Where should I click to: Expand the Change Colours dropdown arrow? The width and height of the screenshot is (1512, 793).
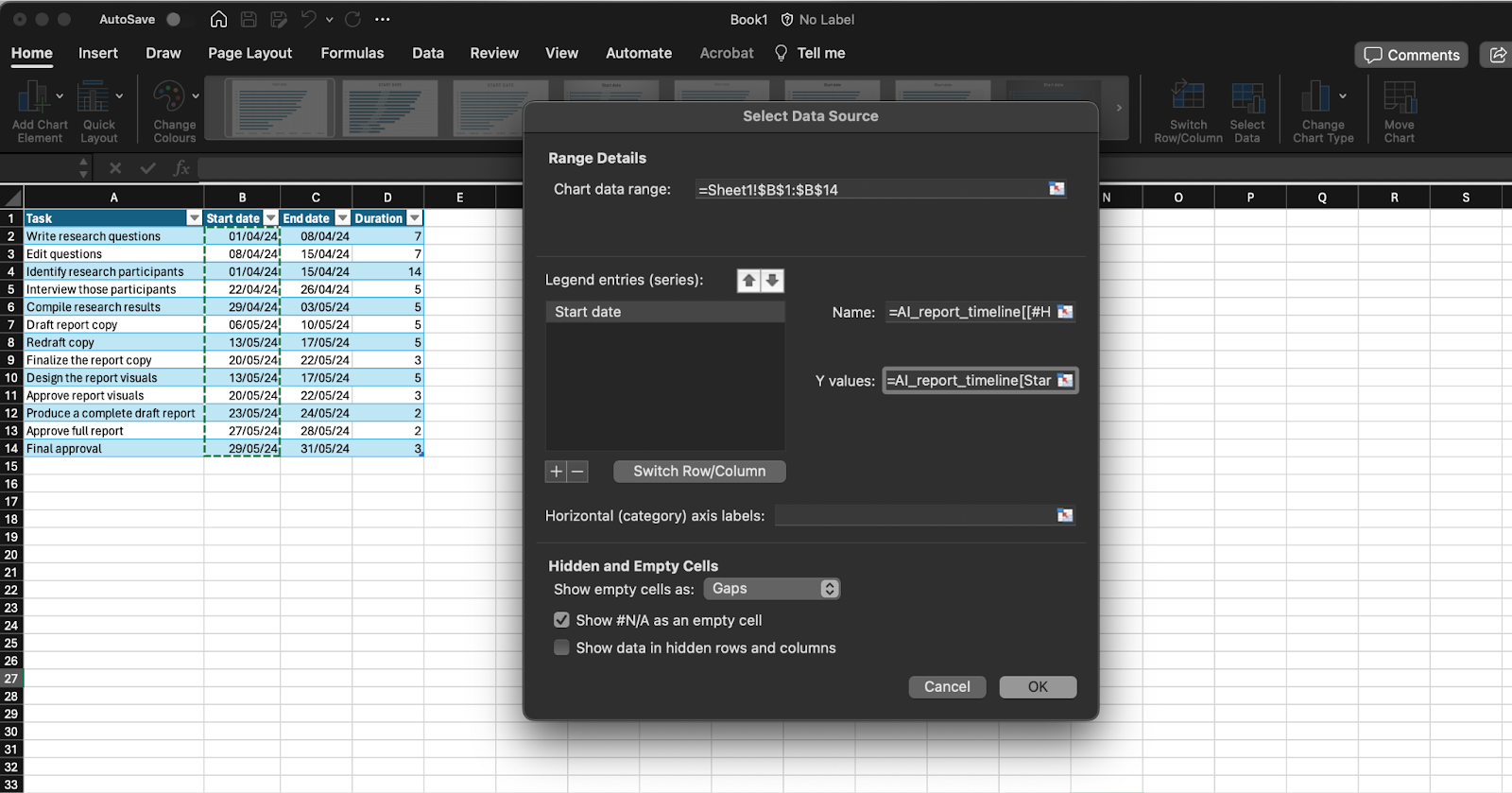(x=196, y=95)
